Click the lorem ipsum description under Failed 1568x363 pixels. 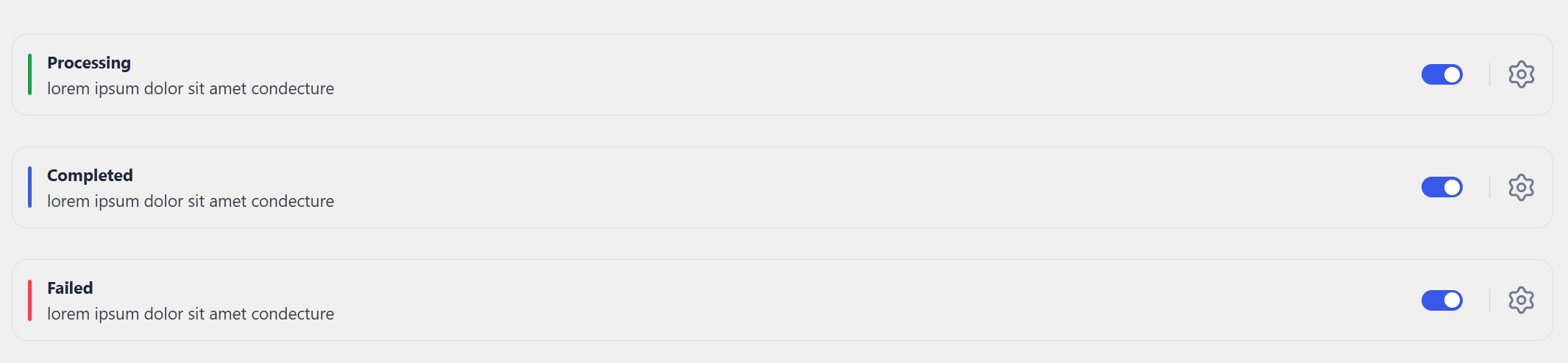[191, 314]
